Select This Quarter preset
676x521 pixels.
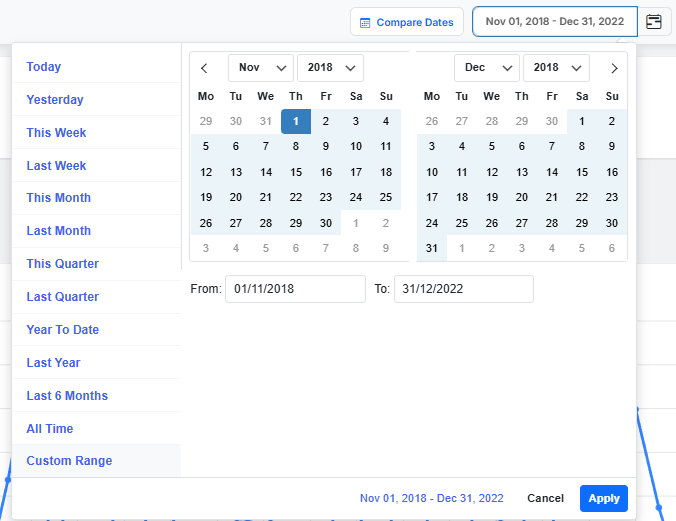(63, 264)
